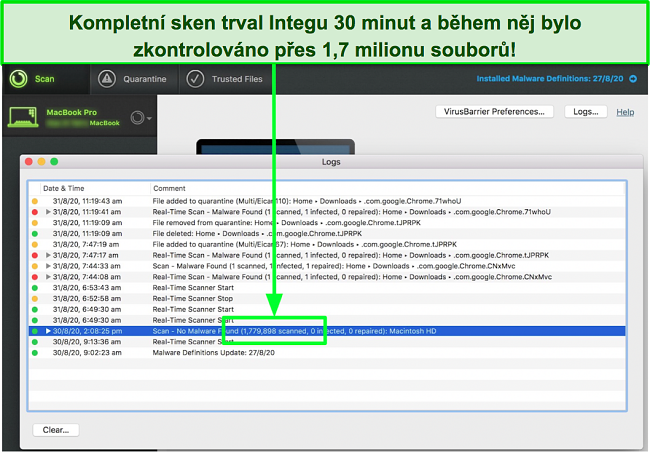Screen dimensions: 650x452
Task: Click the green Scan circular arrow icon
Action: coord(18,79)
